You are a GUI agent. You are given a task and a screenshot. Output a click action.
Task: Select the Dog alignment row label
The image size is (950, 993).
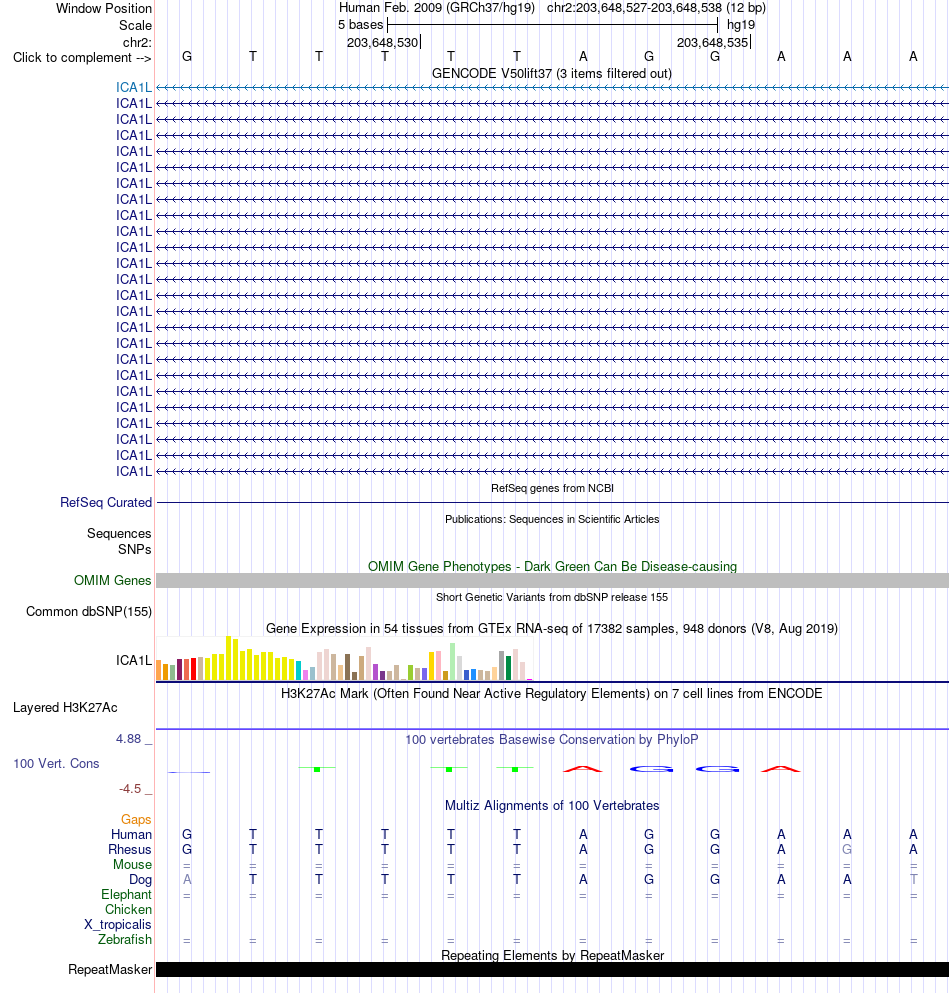(141, 880)
